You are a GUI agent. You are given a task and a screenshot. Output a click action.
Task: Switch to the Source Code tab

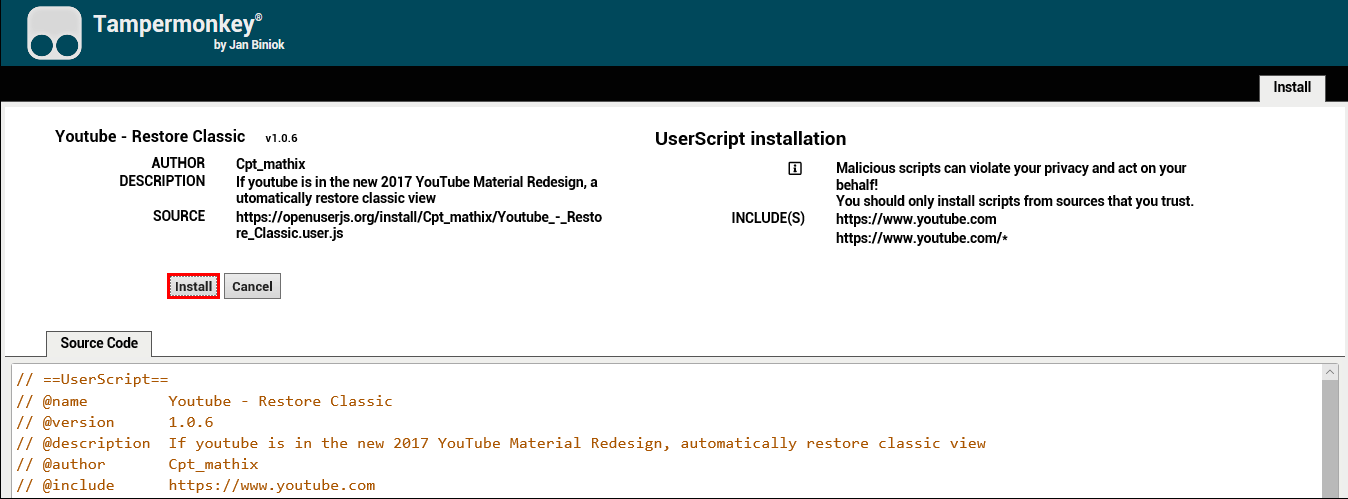99,343
